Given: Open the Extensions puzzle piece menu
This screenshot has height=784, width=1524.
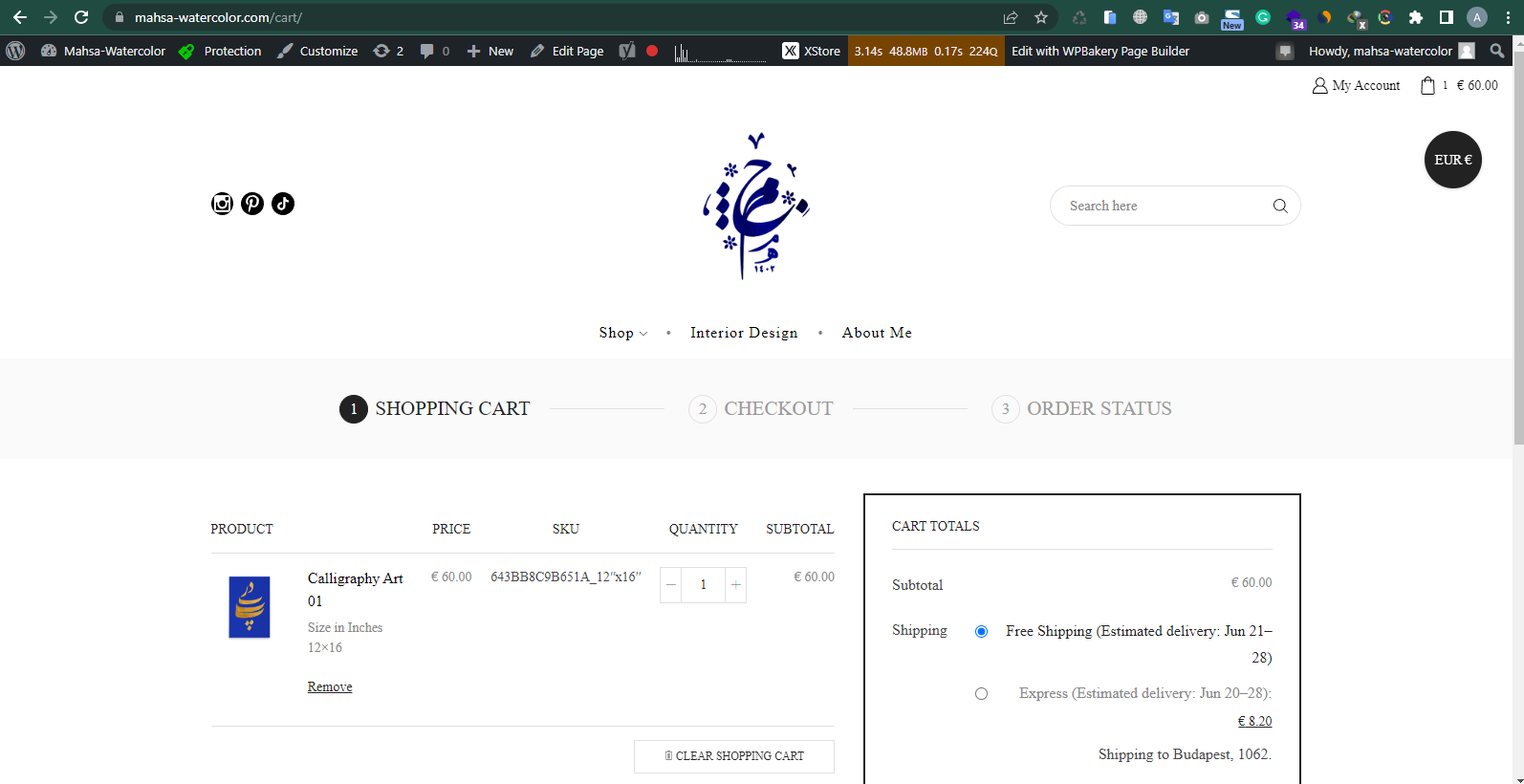Looking at the screenshot, I should coord(1416,17).
